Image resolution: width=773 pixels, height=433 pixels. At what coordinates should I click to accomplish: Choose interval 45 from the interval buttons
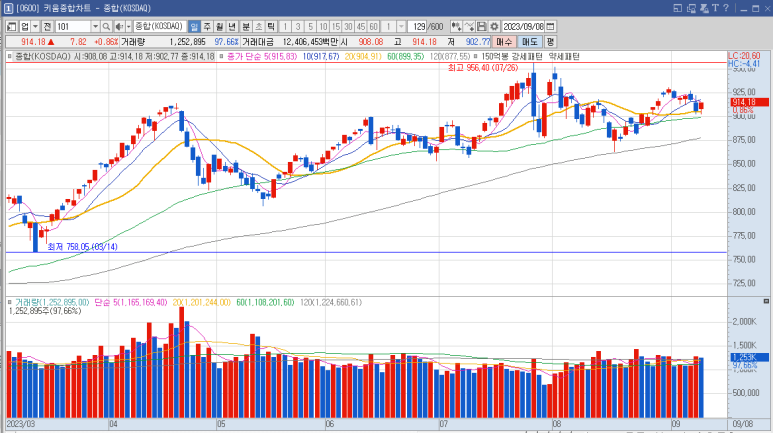pos(361,26)
